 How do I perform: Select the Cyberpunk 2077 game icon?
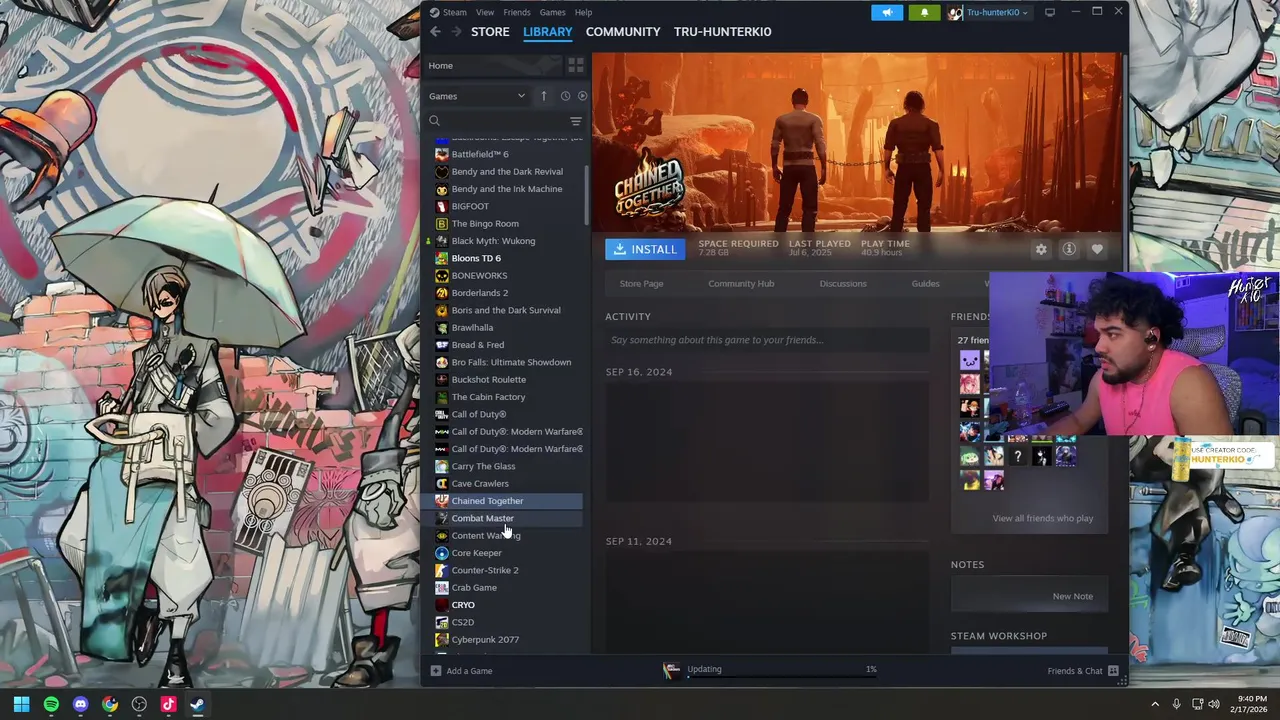point(442,639)
